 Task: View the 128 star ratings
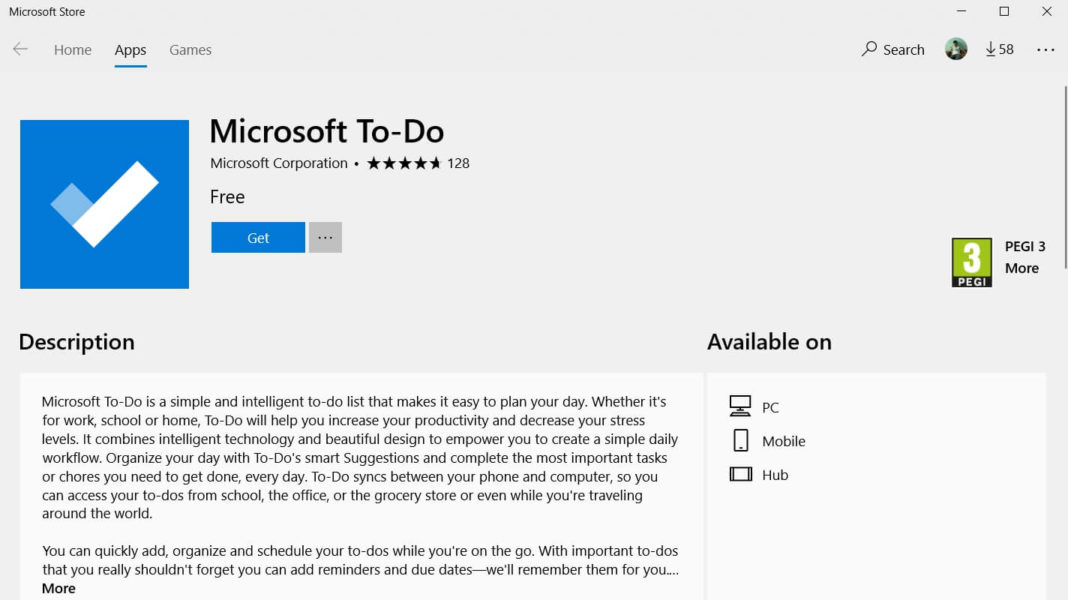coord(418,163)
